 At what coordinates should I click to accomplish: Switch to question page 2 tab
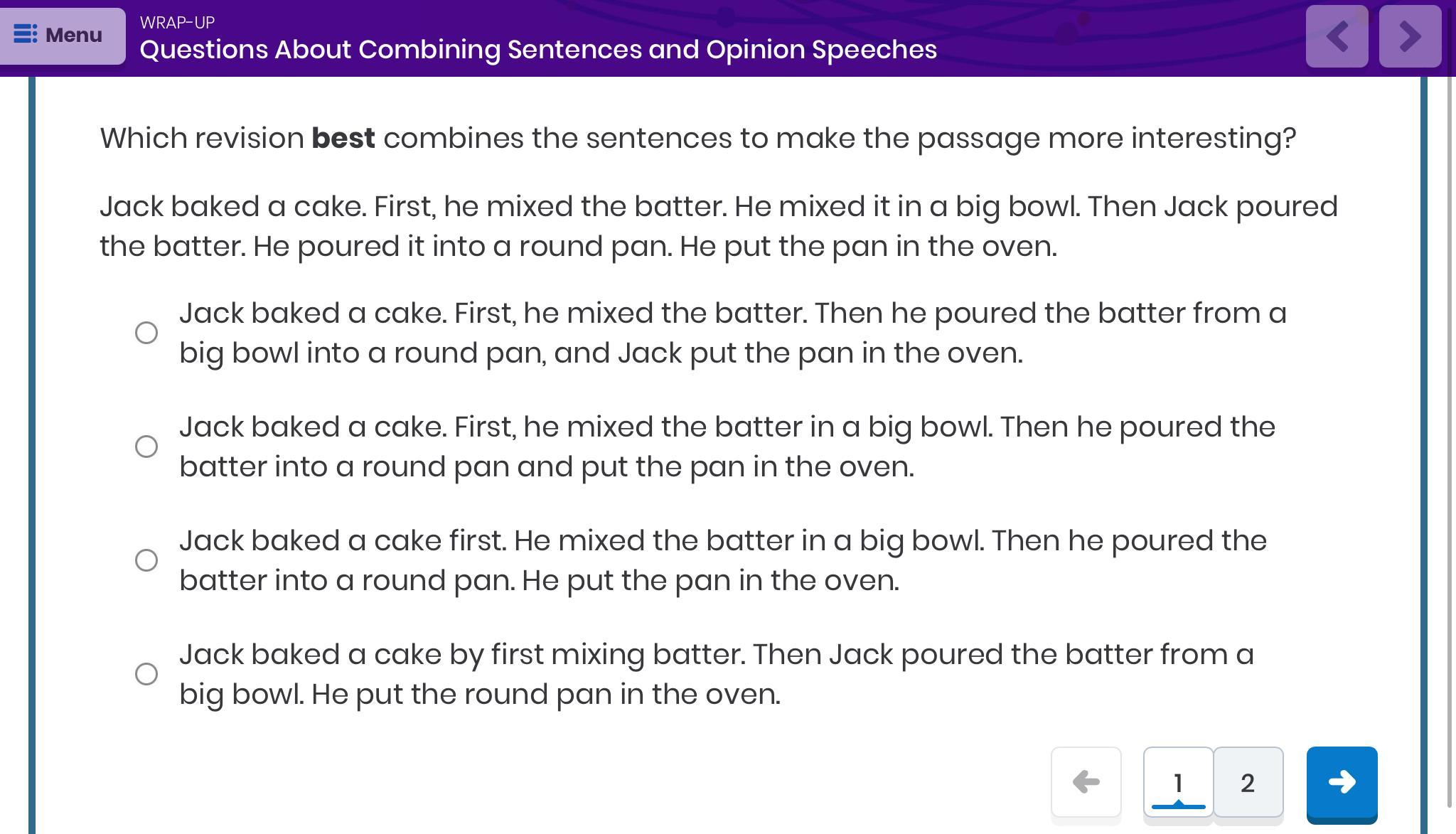(x=1248, y=782)
